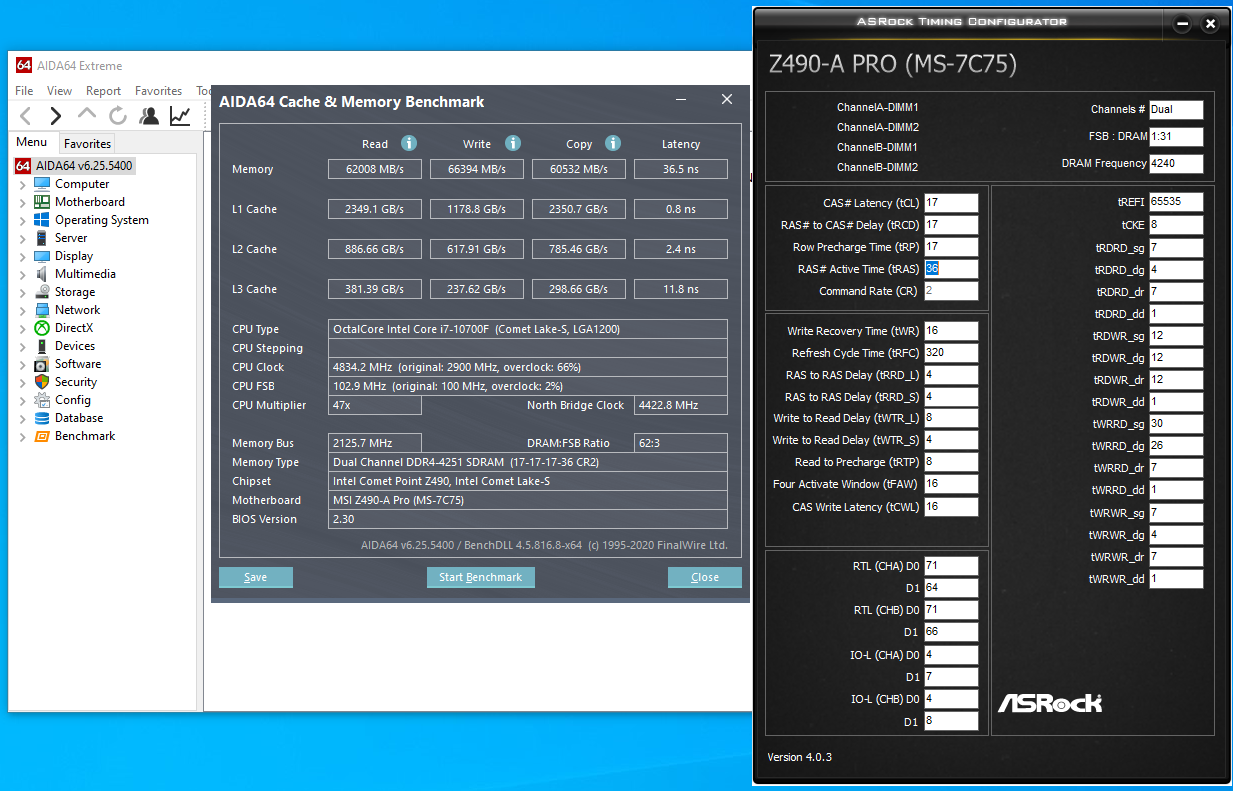Expand the Security tree node
The image size is (1233, 791).
[x=23, y=382]
